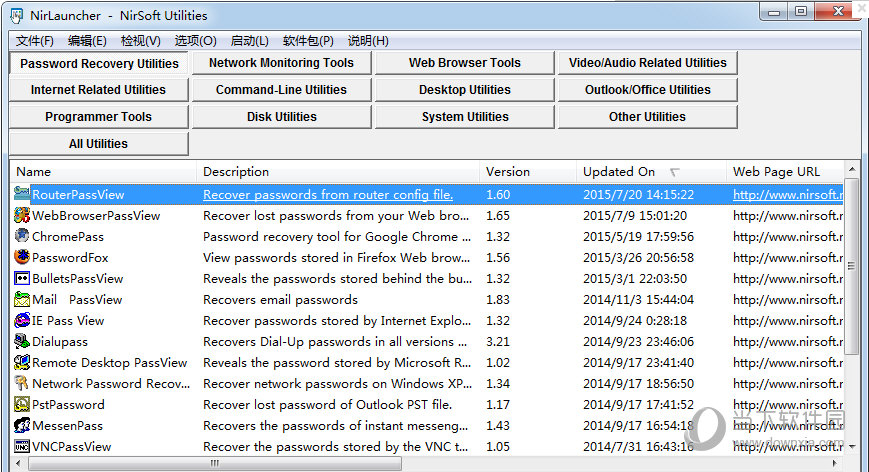Select the Remote Desktop PassView icon
Image resolution: width=869 pixels, height=472 pixels.
[22, 362]
